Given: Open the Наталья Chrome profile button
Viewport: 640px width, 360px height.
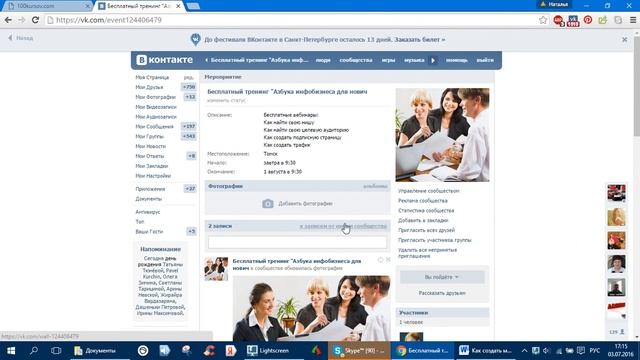Looking at the screenshot, I should point(554,4).
